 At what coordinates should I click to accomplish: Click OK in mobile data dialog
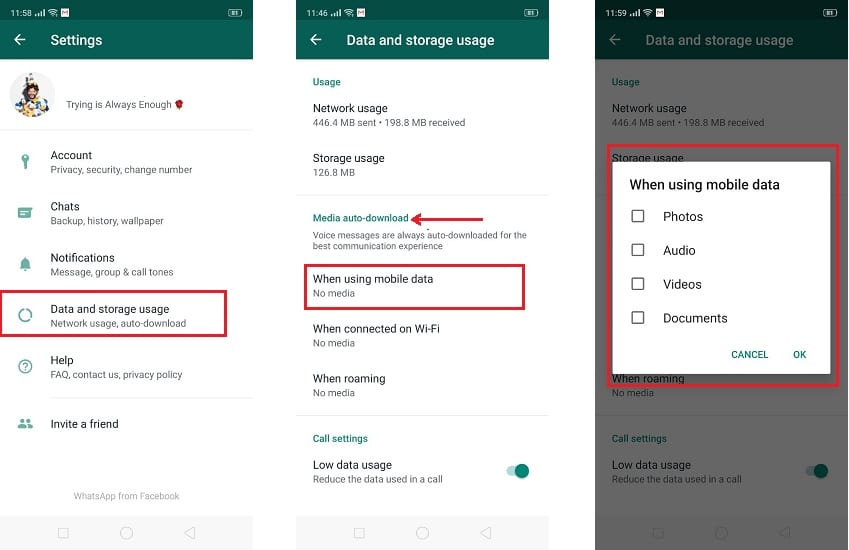799,355
